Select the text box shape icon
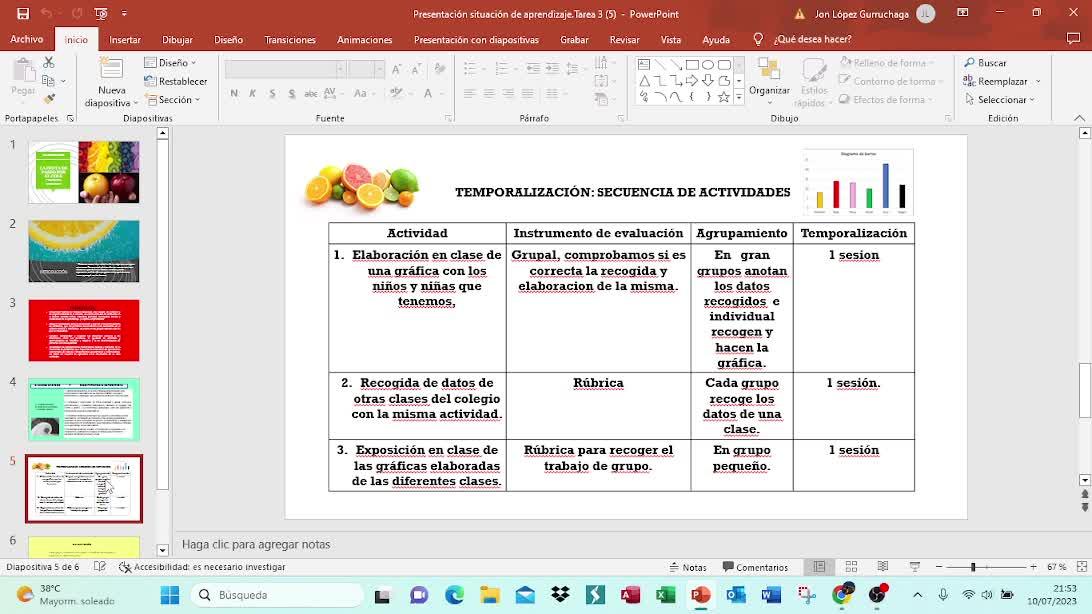The image size is (1092, 614). (644, 65)
